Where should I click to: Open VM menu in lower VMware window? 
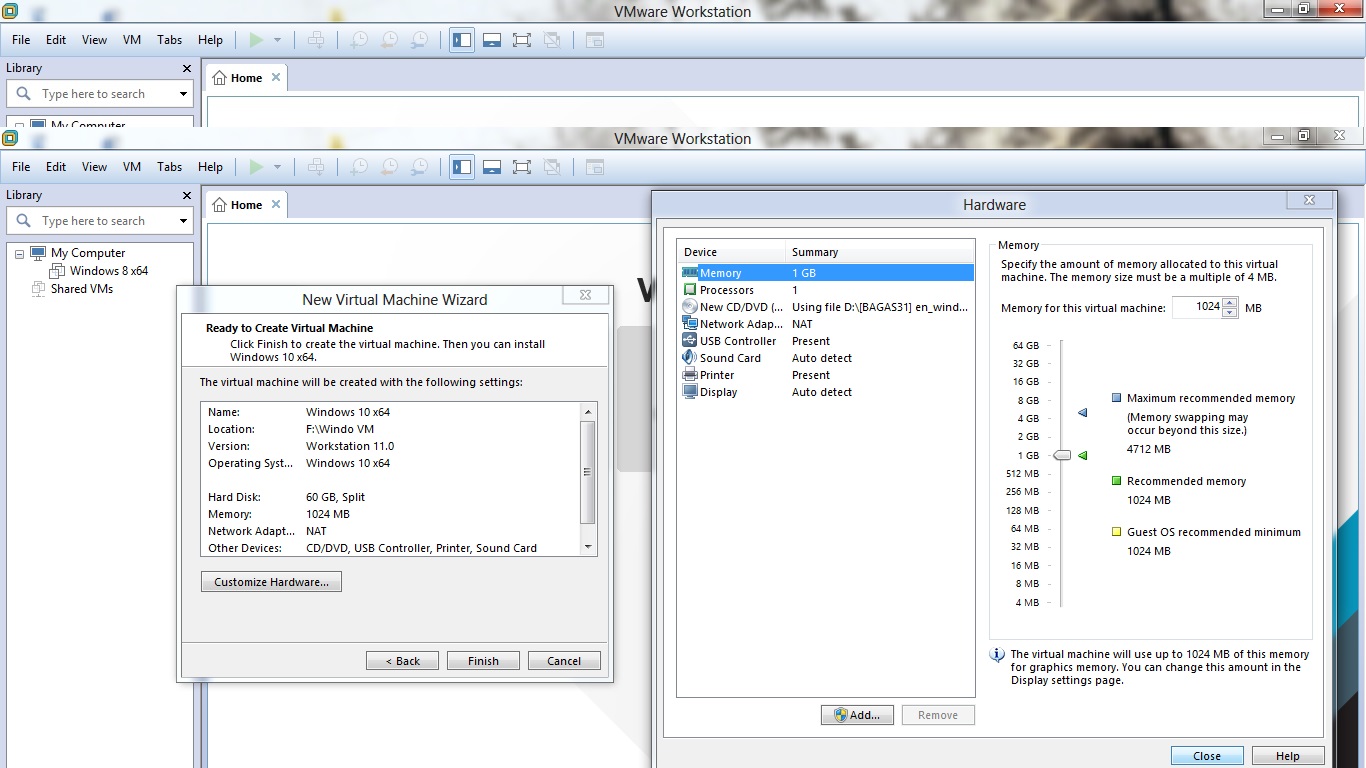(x=132, y=167)
